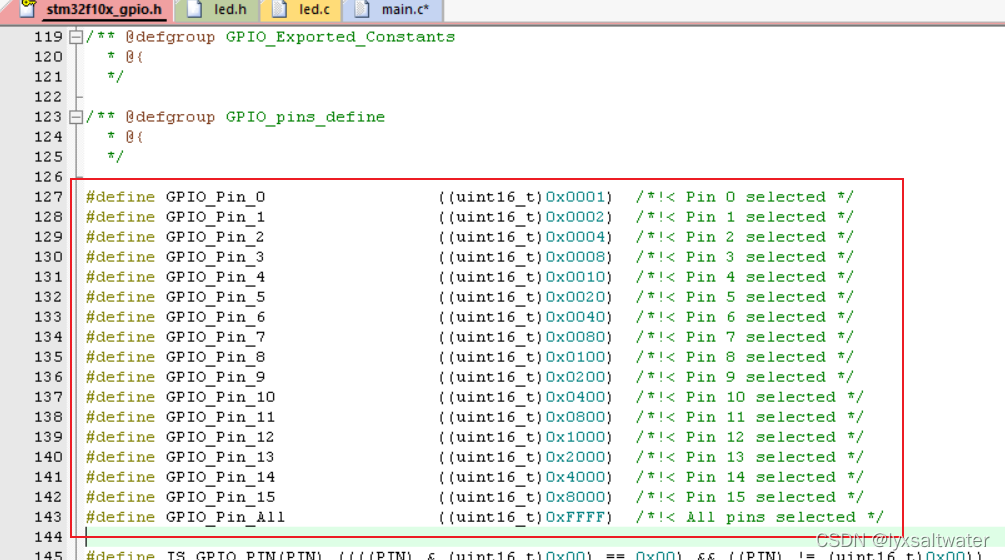Click the hex value 0x0001

[x=575, y=197]
